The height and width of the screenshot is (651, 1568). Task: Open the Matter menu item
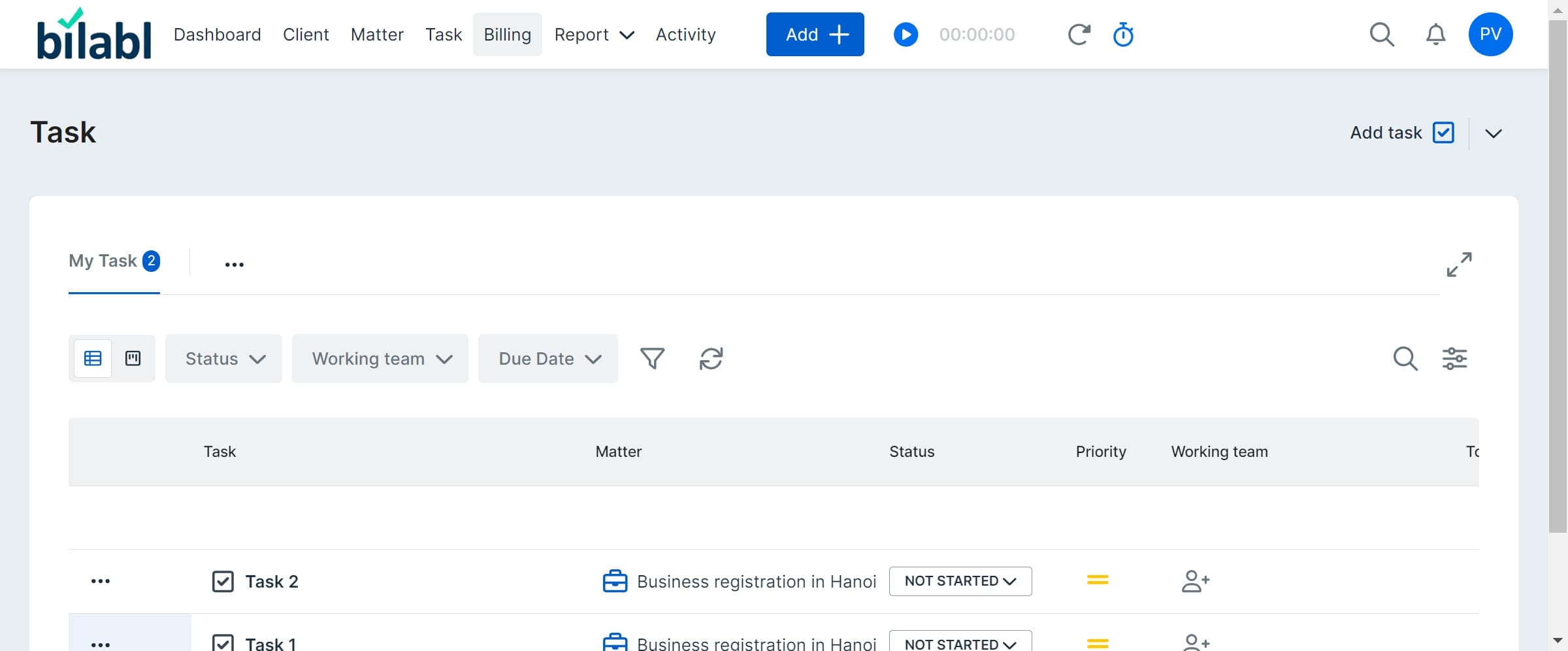coord(377,34)
